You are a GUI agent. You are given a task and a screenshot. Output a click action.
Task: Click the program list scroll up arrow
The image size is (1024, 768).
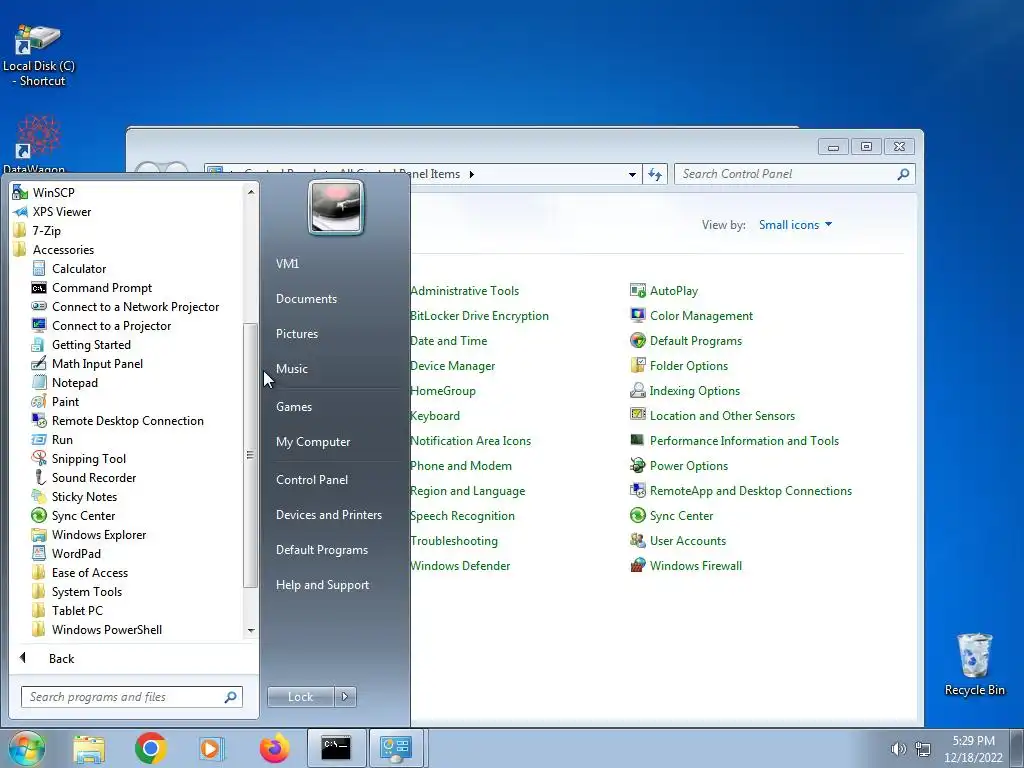click(x=251, y=192)
